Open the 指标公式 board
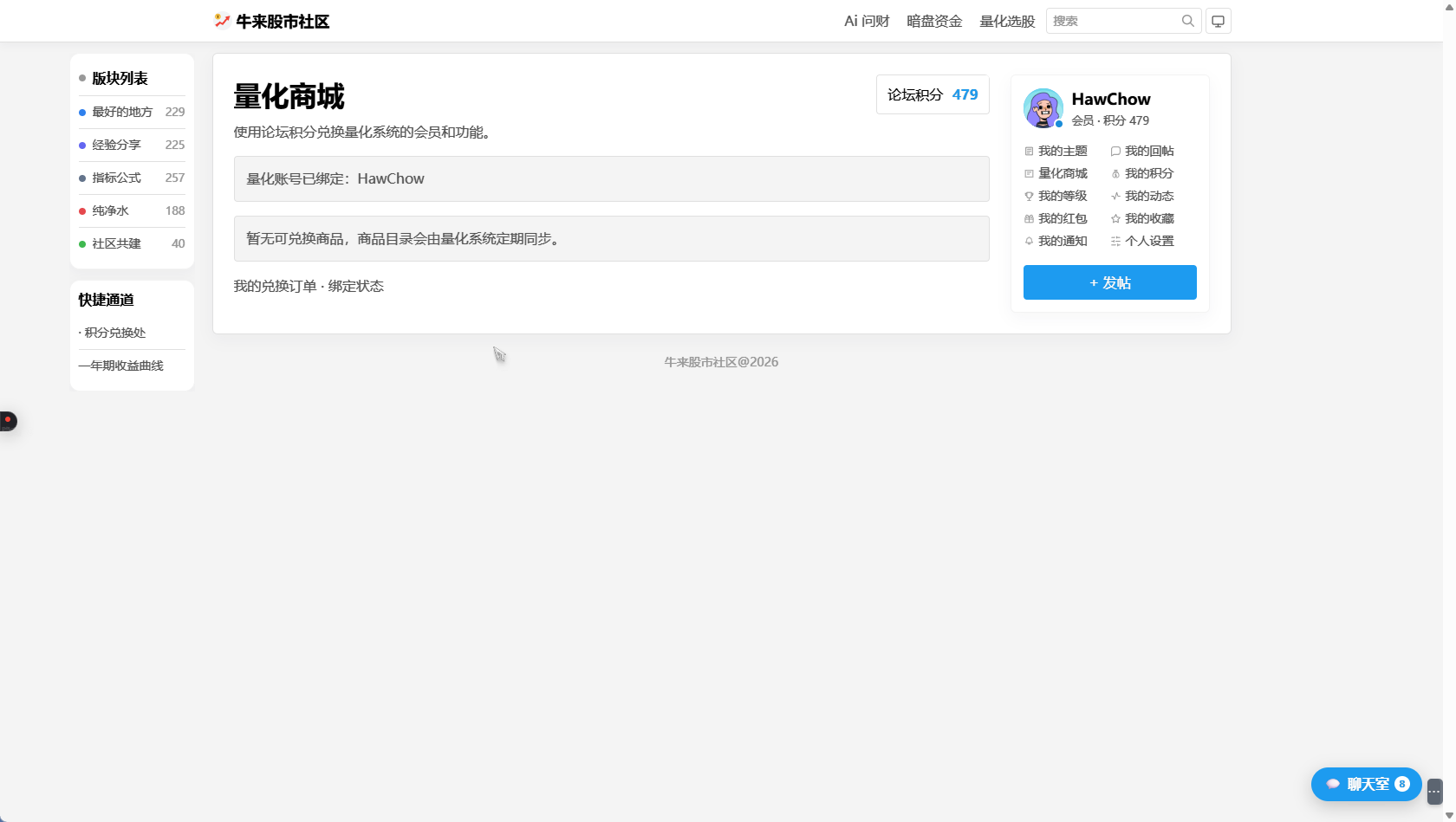The width and height of the screenshot is (1456, 822). click(x=132, y=178)
